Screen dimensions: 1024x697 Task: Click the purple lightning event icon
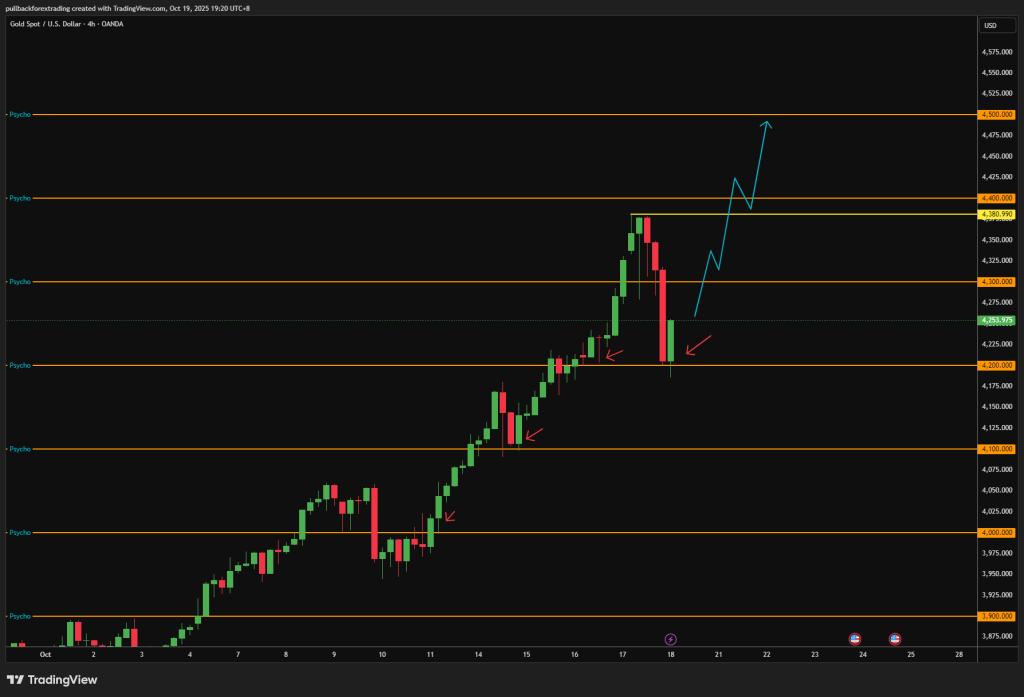click(671, 638)
